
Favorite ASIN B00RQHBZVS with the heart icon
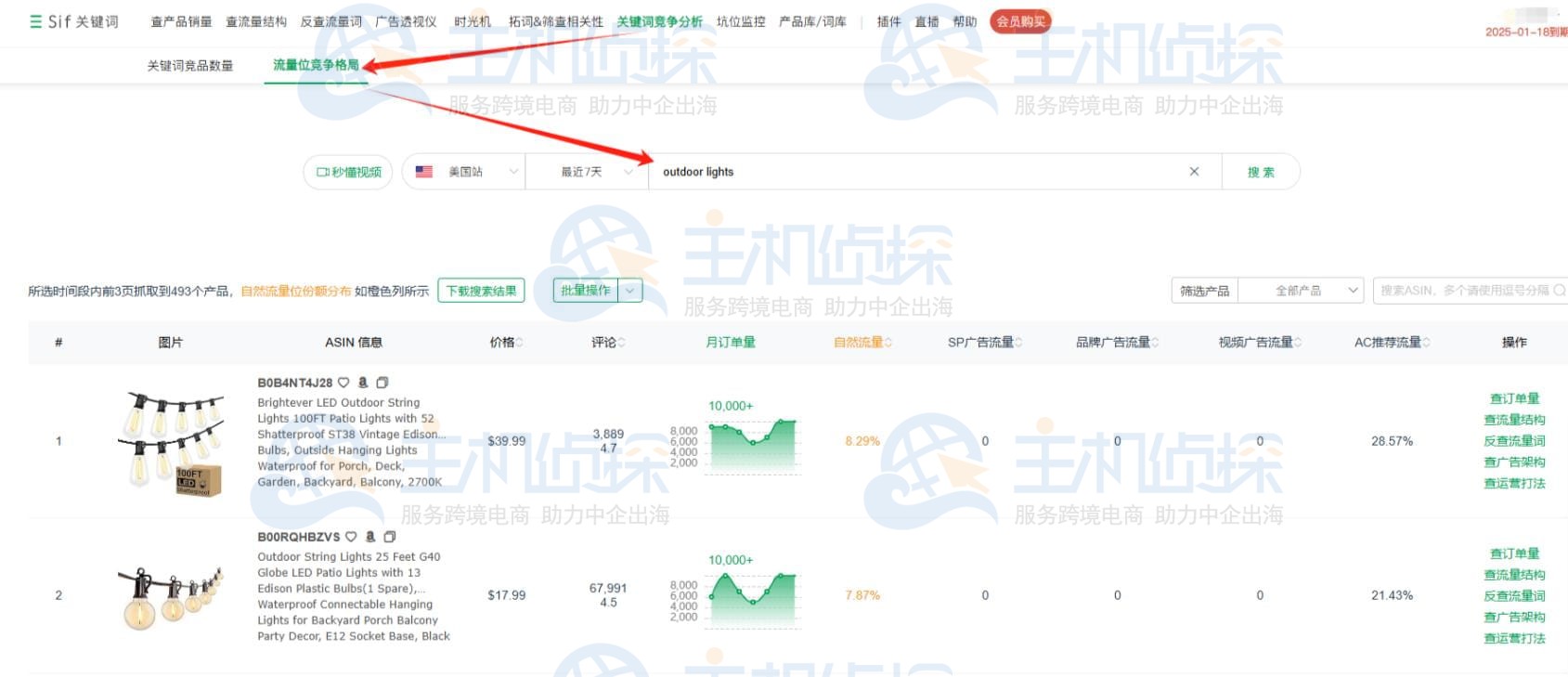point(351,537)
